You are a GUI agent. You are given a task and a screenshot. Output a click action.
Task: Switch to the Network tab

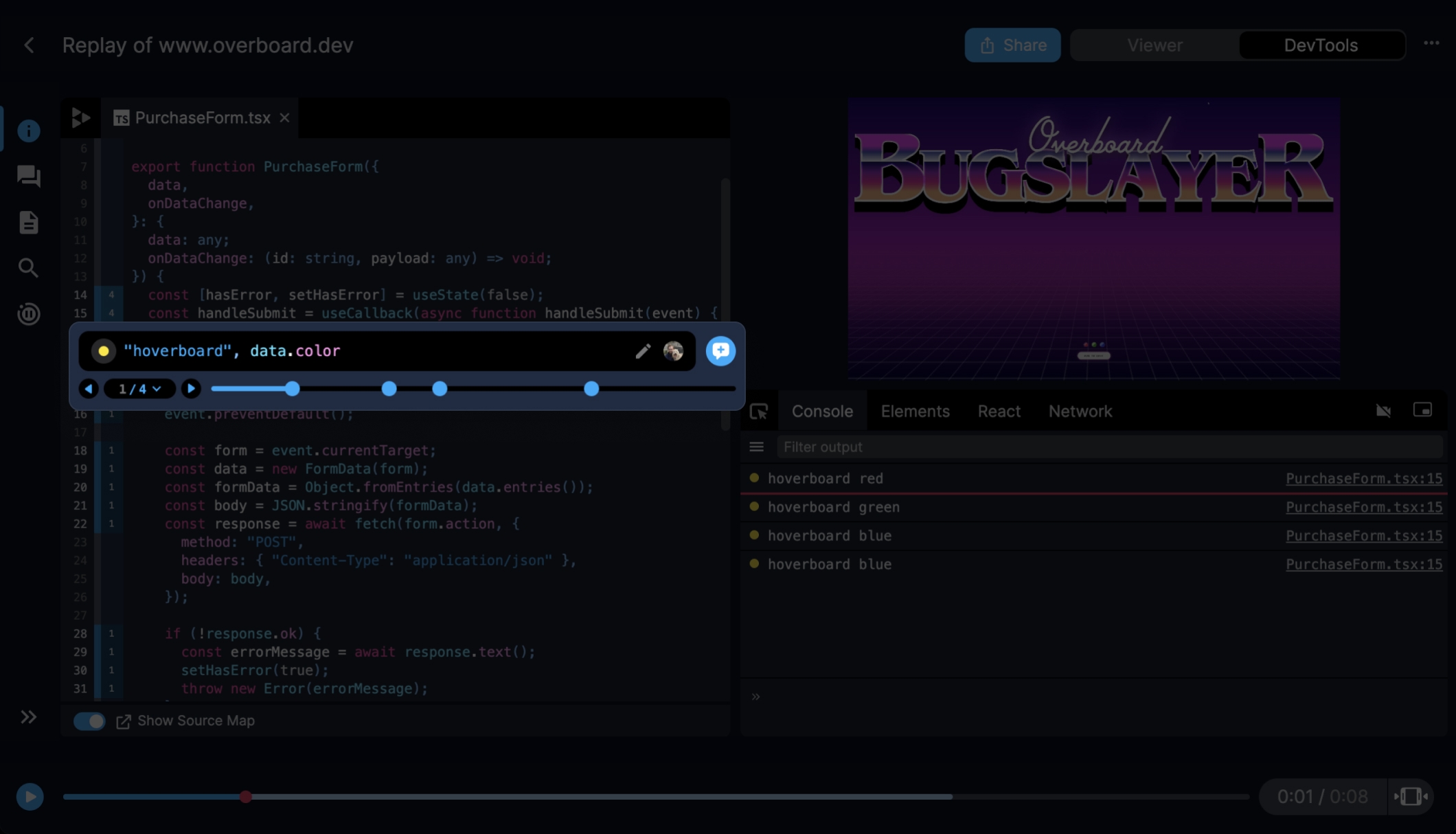[x=1080, y=412]
